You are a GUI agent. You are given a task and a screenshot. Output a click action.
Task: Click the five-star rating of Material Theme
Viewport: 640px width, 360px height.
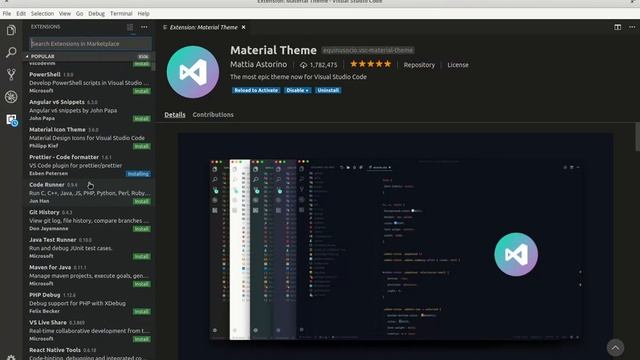(x=371, y=64)
